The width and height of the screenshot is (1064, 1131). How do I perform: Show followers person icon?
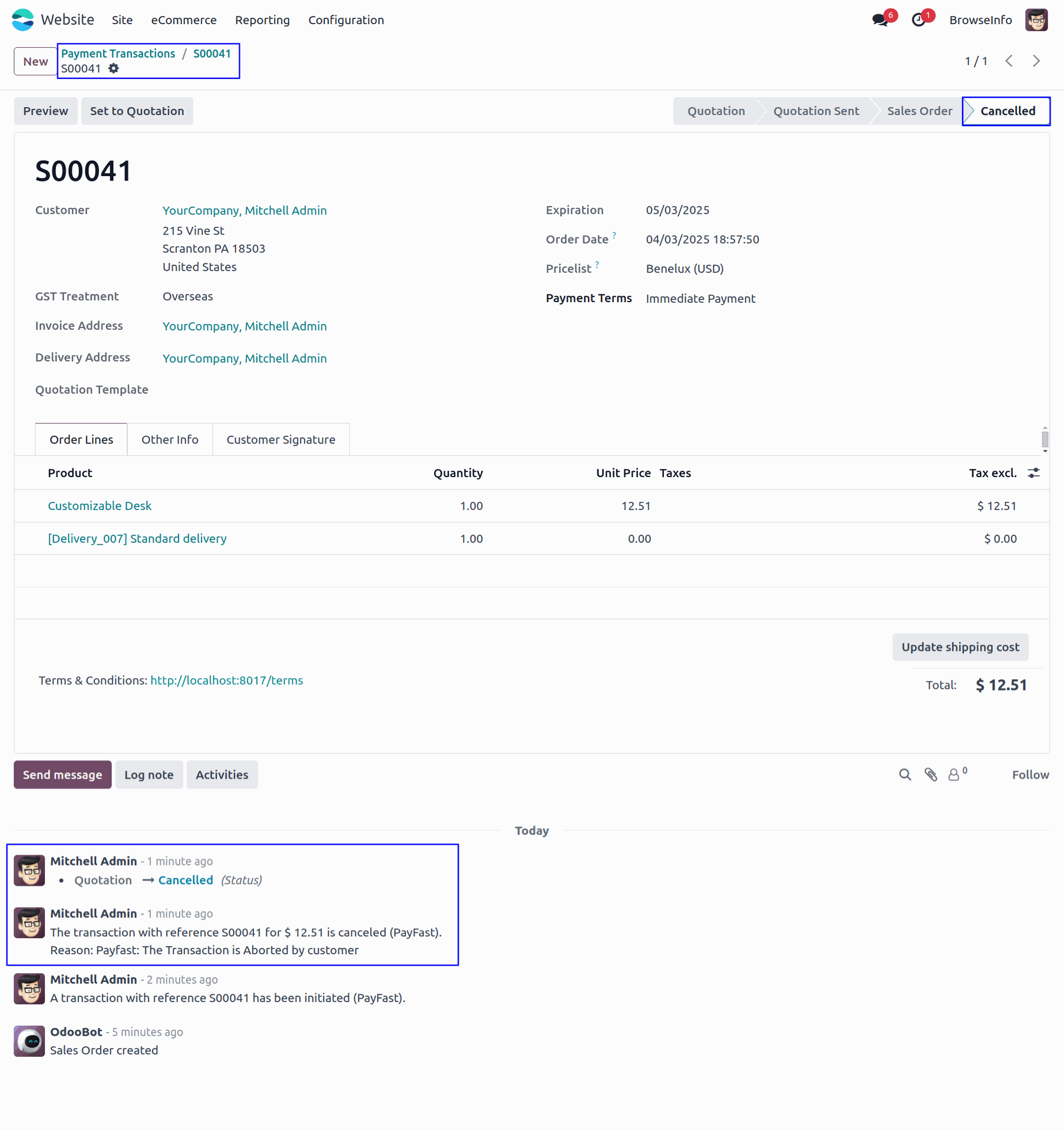coord(954,775)
